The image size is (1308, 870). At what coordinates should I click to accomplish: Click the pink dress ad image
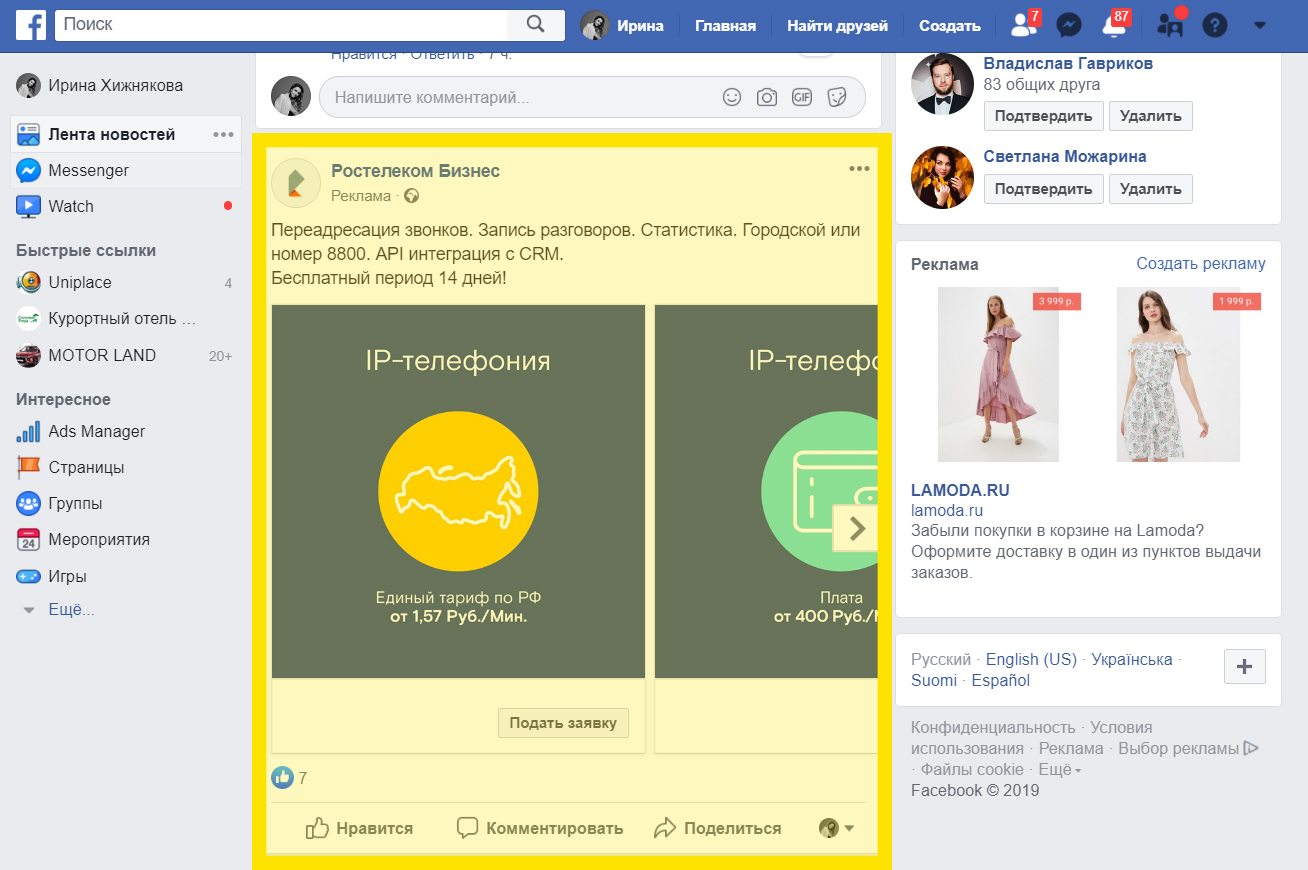(x=998, y=375)
